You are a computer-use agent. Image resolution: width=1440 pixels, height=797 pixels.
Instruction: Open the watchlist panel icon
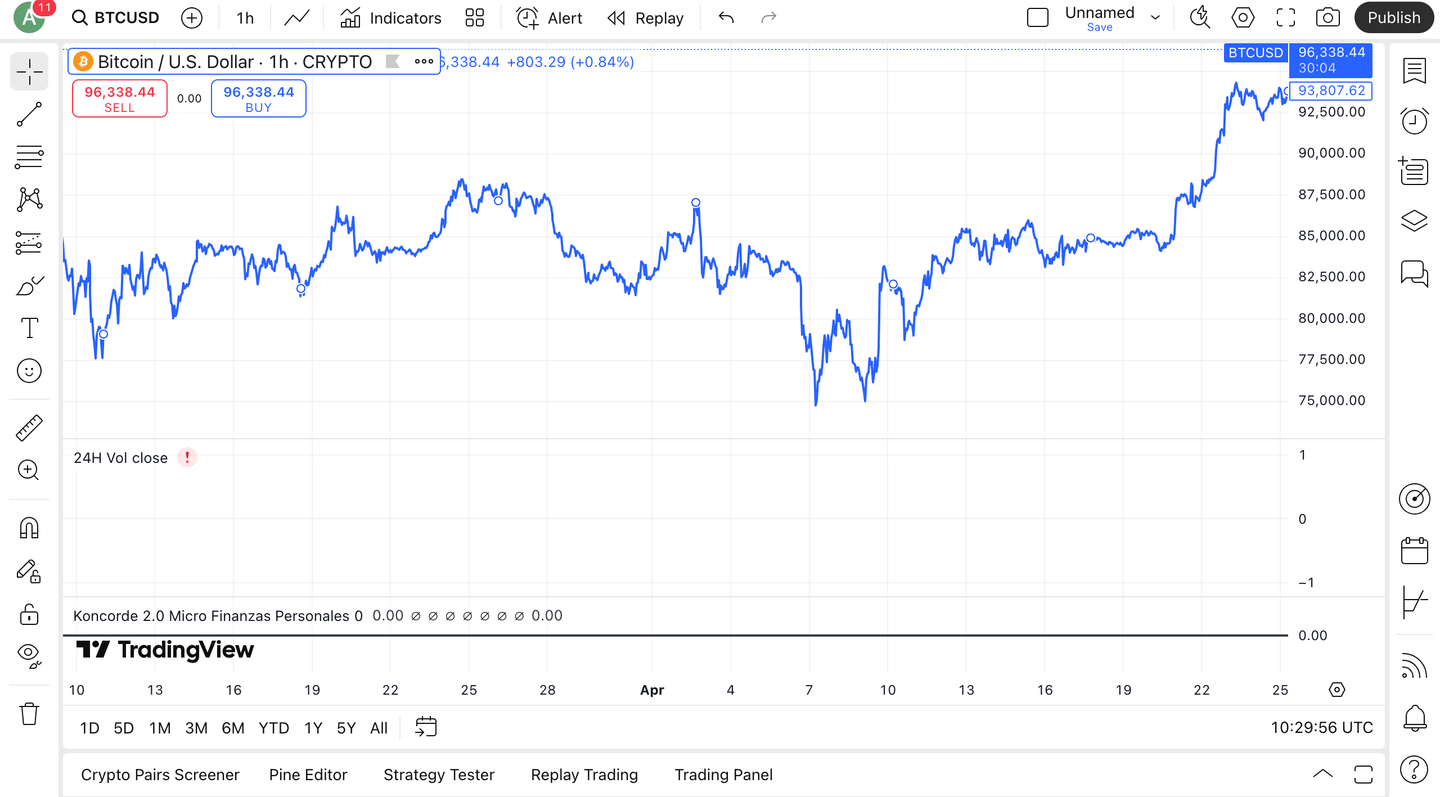(x=1414, y=71)
